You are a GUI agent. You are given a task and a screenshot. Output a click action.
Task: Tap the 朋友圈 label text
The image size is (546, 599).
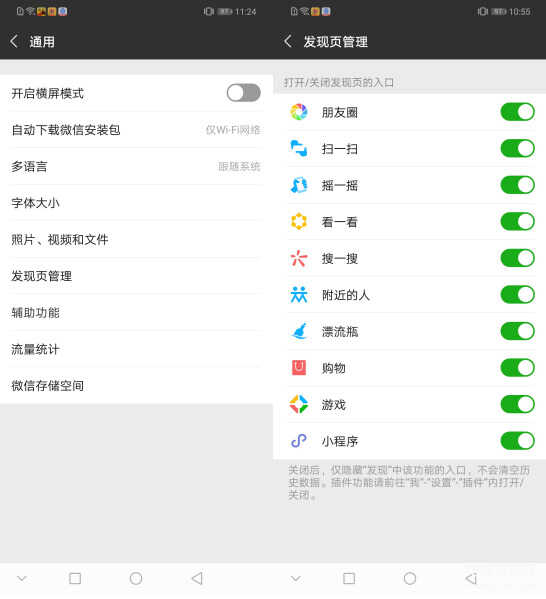(340, 112)
